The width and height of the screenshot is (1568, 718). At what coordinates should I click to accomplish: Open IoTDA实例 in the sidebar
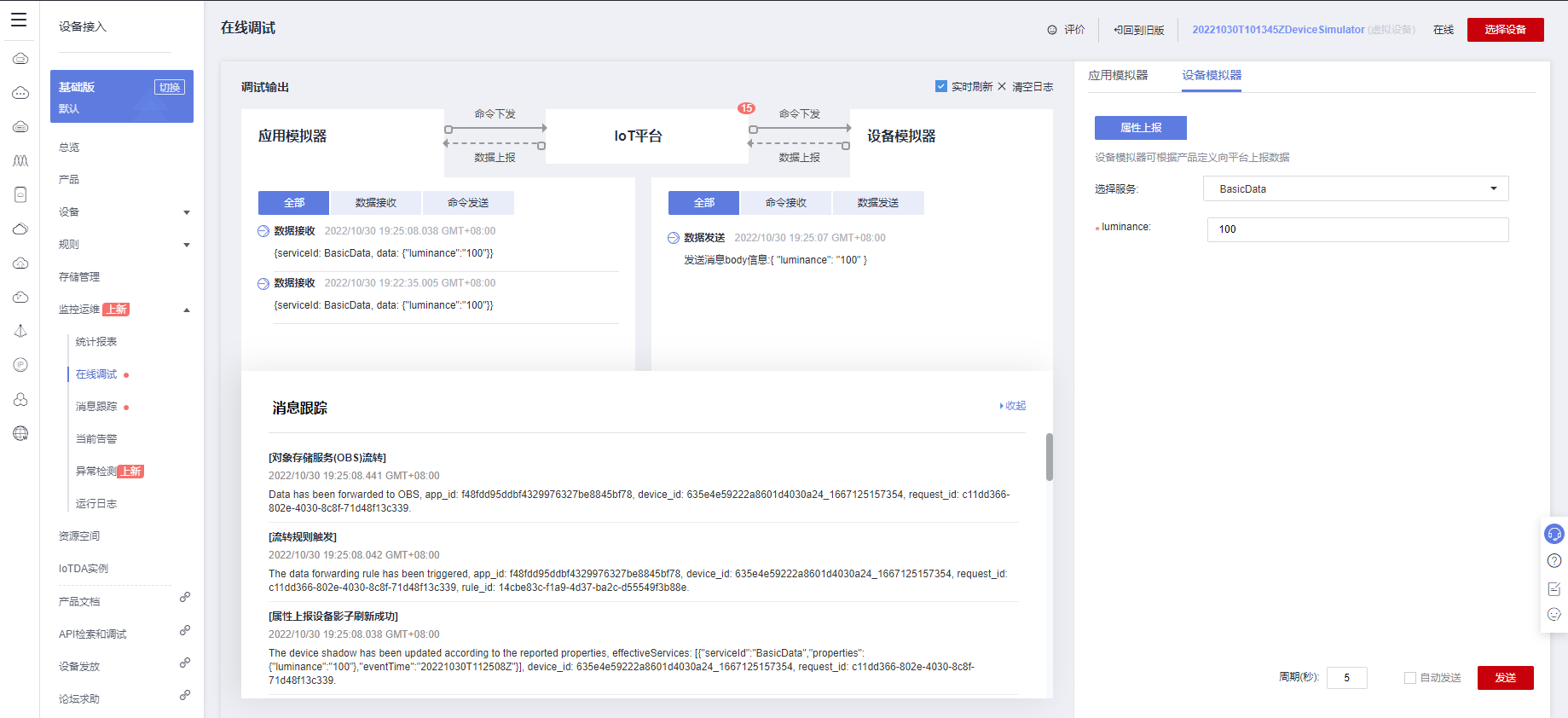click(x=84, y=569)
